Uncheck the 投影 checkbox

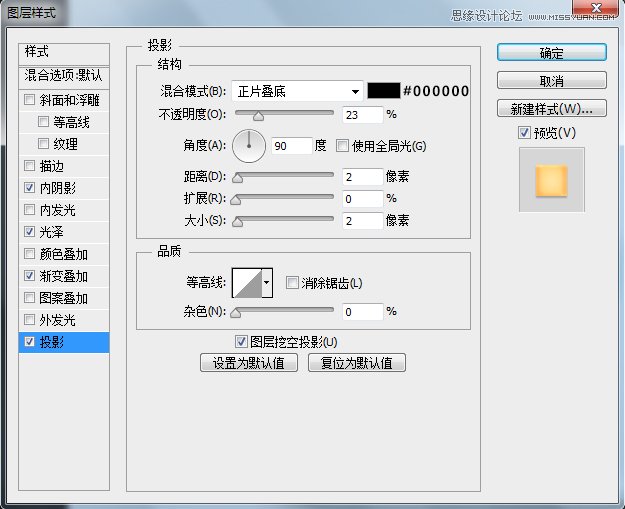click(x=29, y=341)
